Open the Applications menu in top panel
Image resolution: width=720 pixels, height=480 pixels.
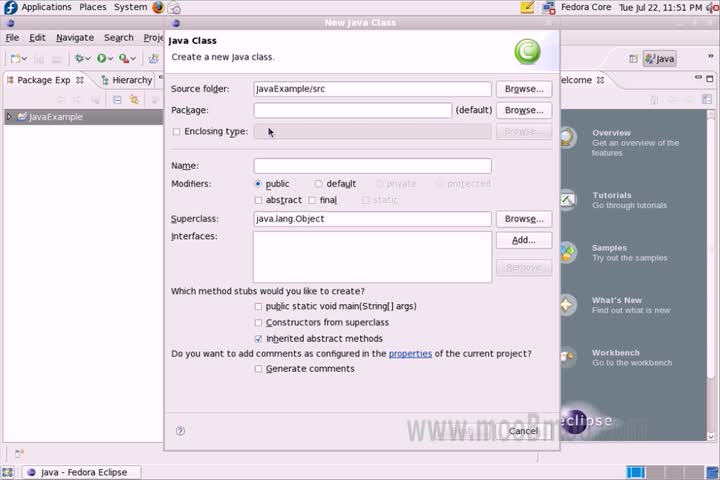46,7
